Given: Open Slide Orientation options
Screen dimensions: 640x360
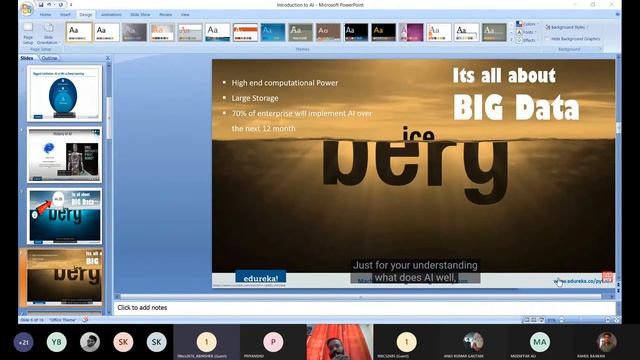Looking at the screenshot, I should point(49,33).
